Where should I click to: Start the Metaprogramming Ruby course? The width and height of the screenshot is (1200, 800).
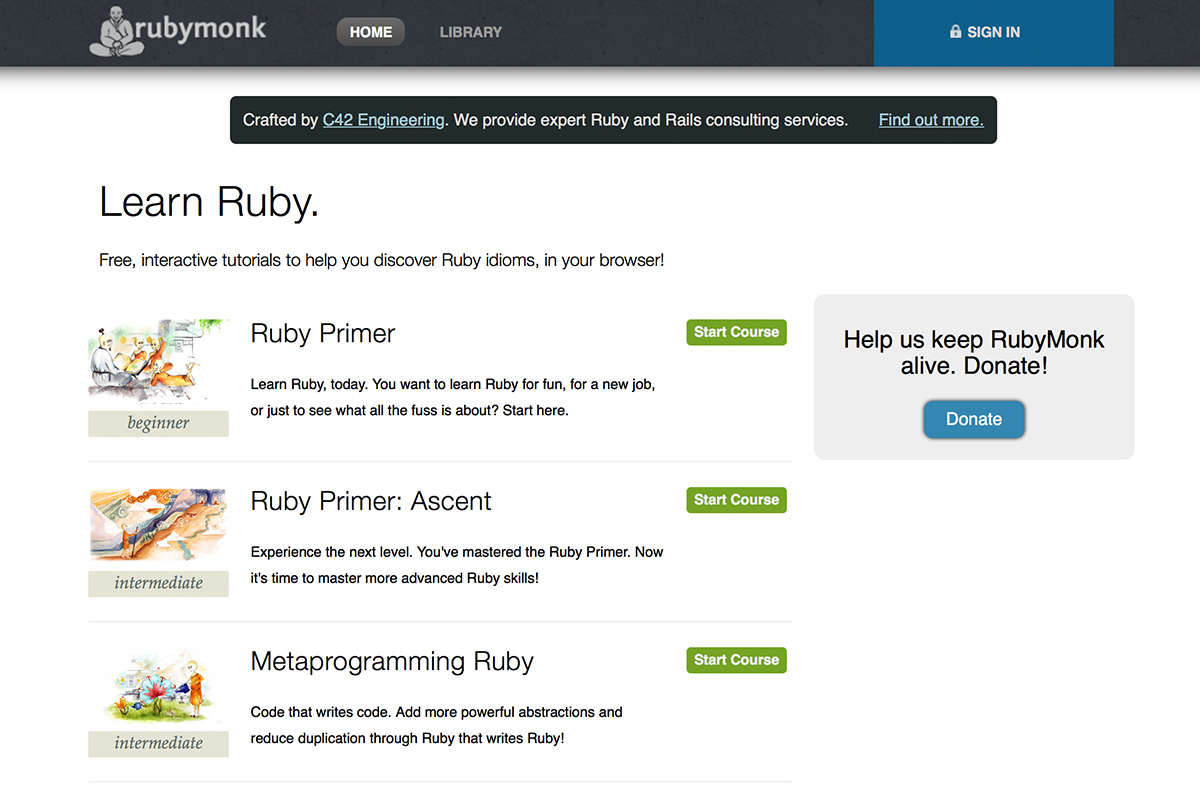pos(736,659)
